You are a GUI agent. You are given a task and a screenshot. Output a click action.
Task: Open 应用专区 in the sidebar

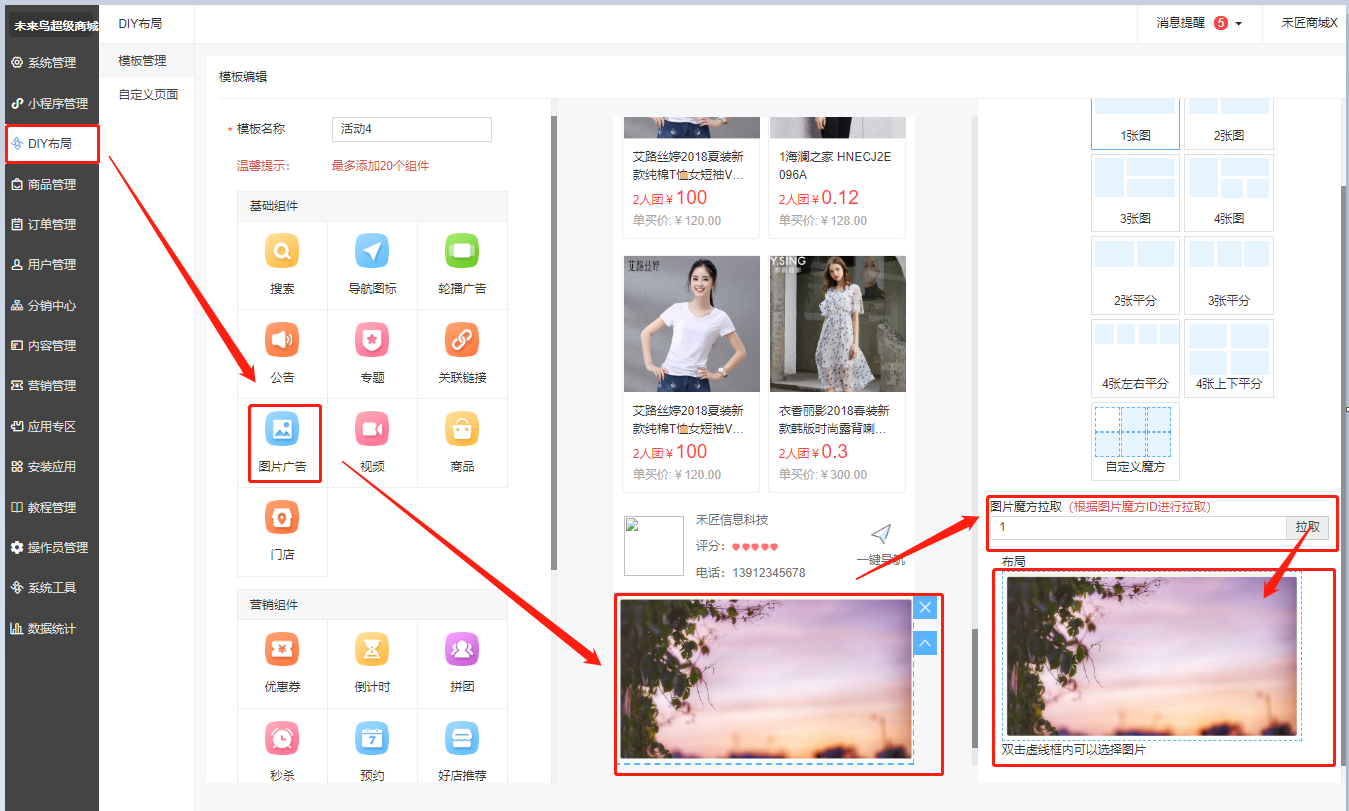[50, 426]
